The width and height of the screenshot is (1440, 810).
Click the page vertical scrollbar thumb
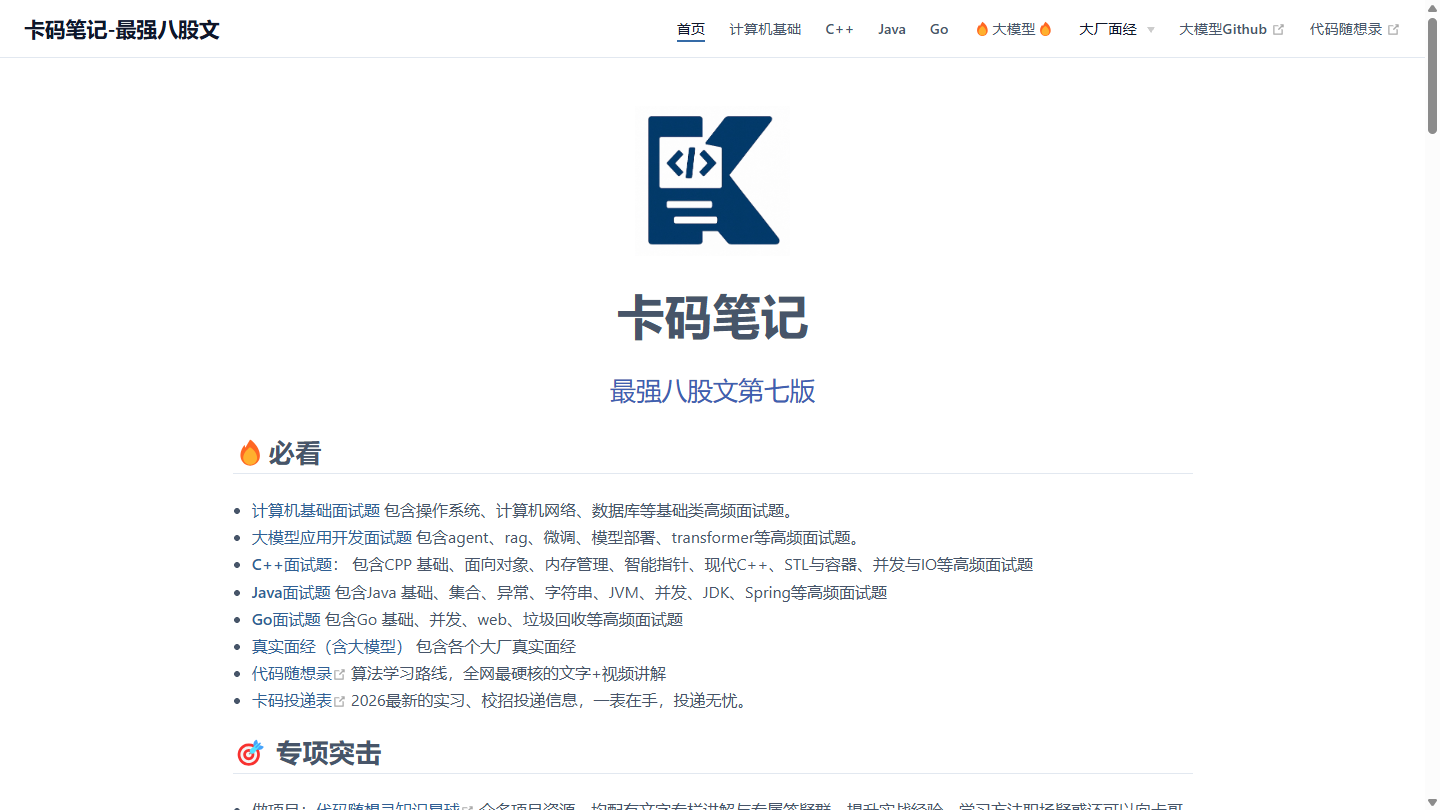(x=1432, y=76)
